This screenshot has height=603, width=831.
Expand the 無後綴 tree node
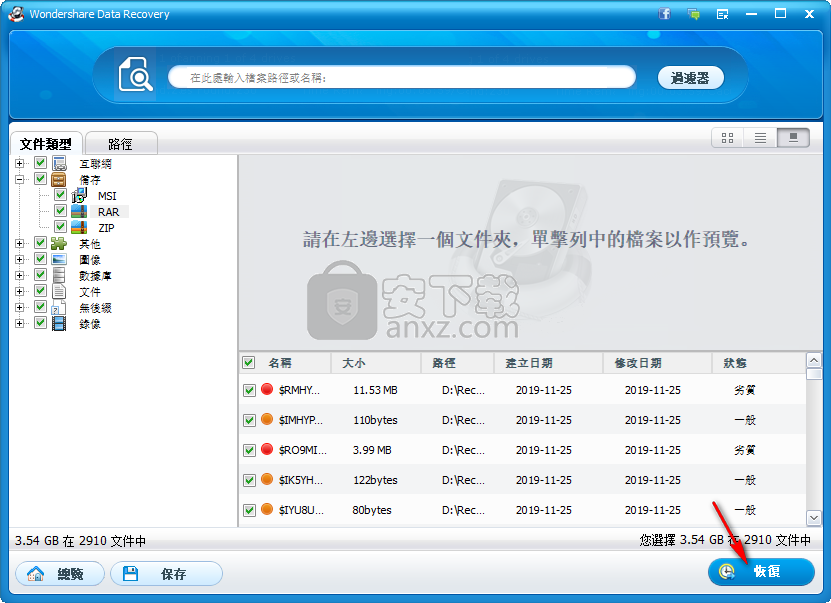pos(20,307)
